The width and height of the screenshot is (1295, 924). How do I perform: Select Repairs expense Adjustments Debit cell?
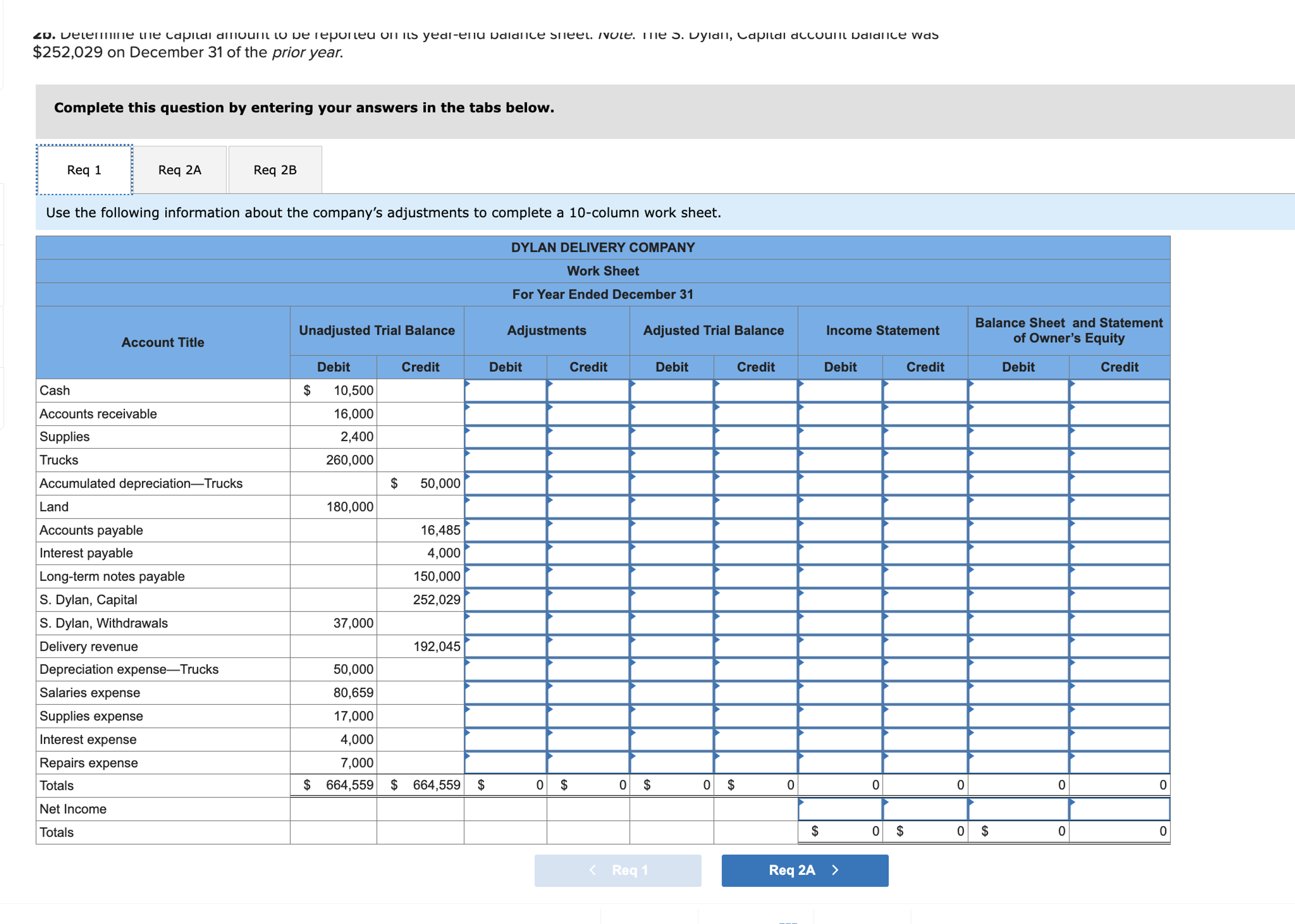[x=505, y=762]
